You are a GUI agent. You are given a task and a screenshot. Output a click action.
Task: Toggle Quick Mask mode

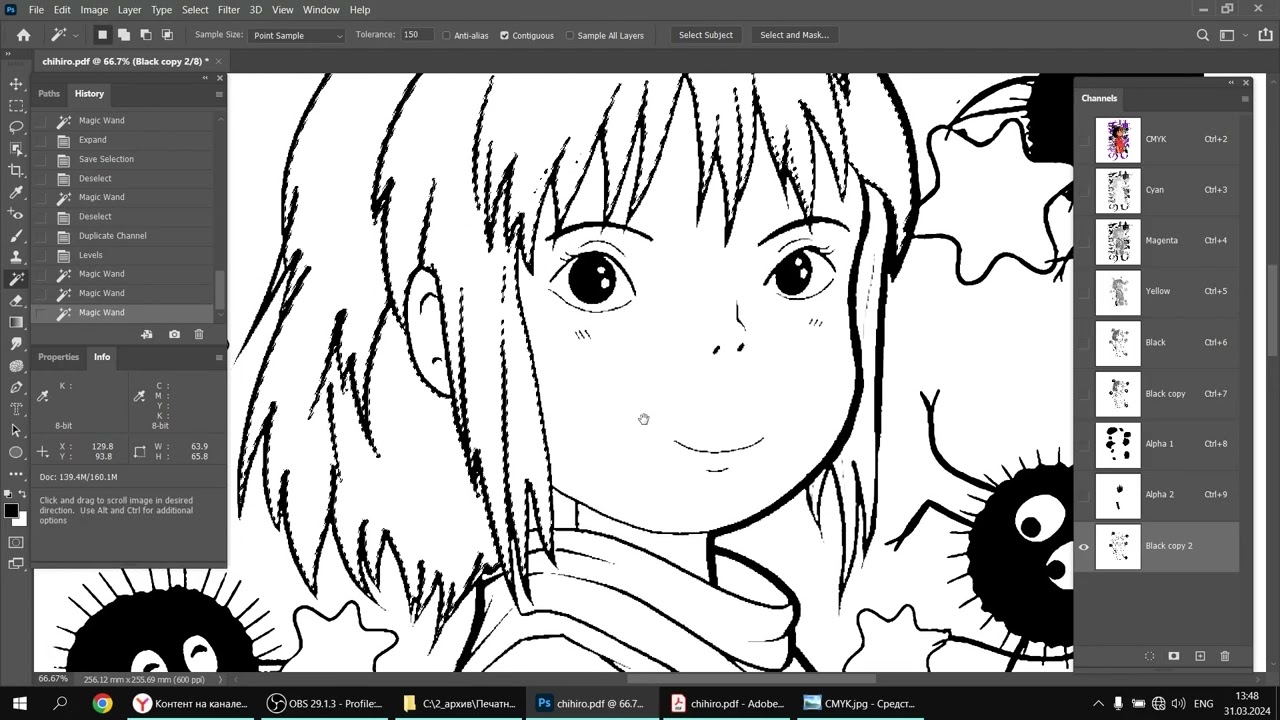click(x=16, y=543)
